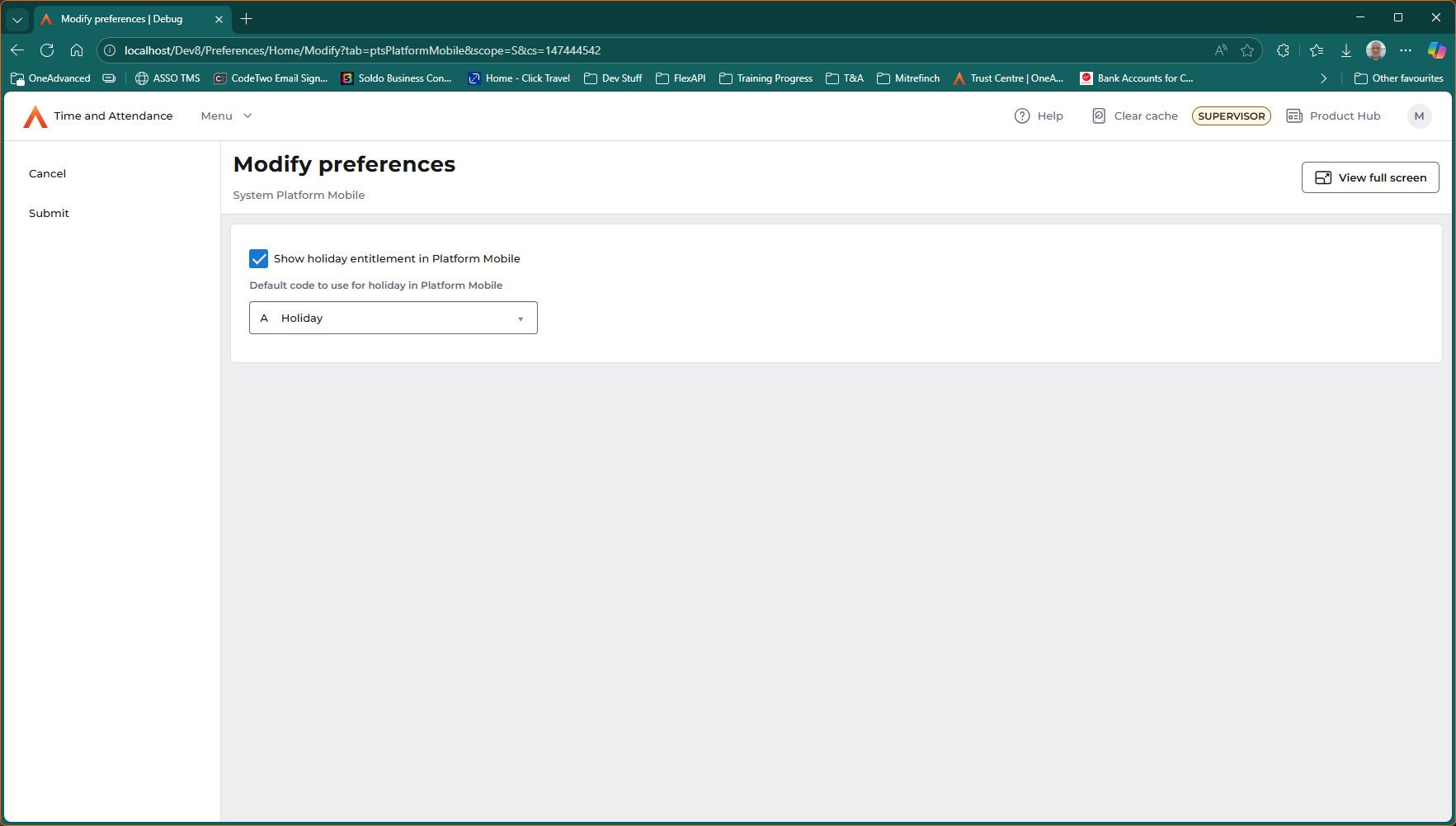Open a new browser tab

247,19
